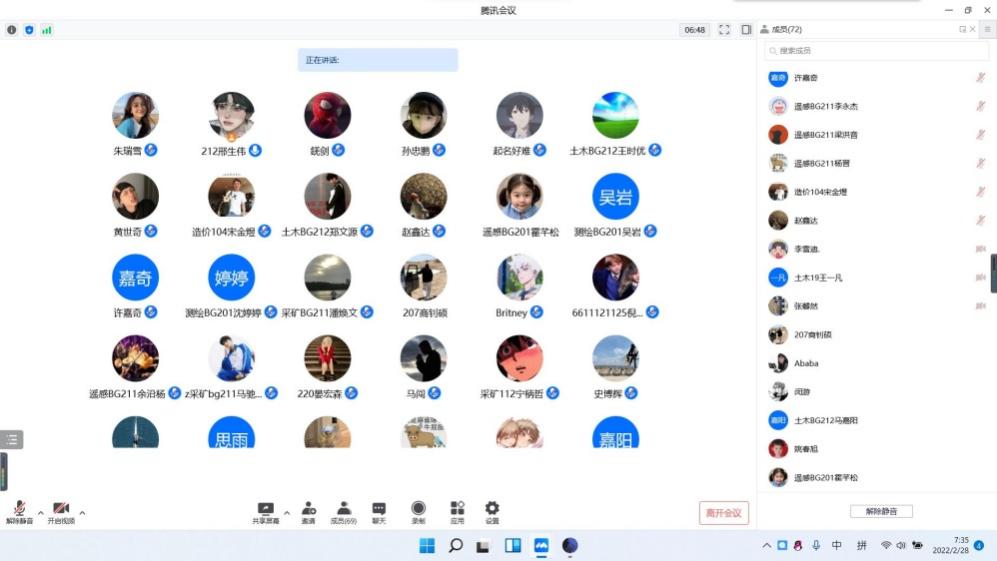Click the red Leave Meeting (离开会议) button
This screenshot has width=997, height=561.
coord(724,513)
